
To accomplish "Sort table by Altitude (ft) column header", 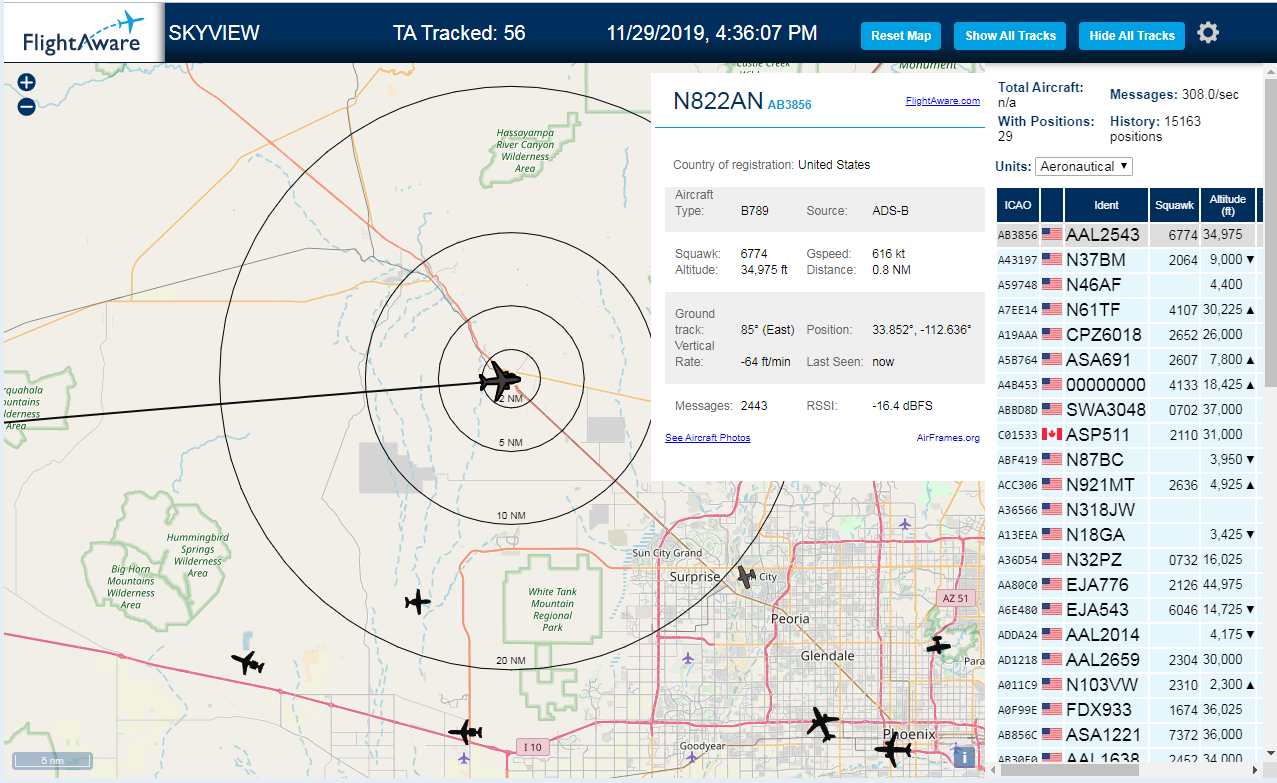I will tap(1228, 205).
